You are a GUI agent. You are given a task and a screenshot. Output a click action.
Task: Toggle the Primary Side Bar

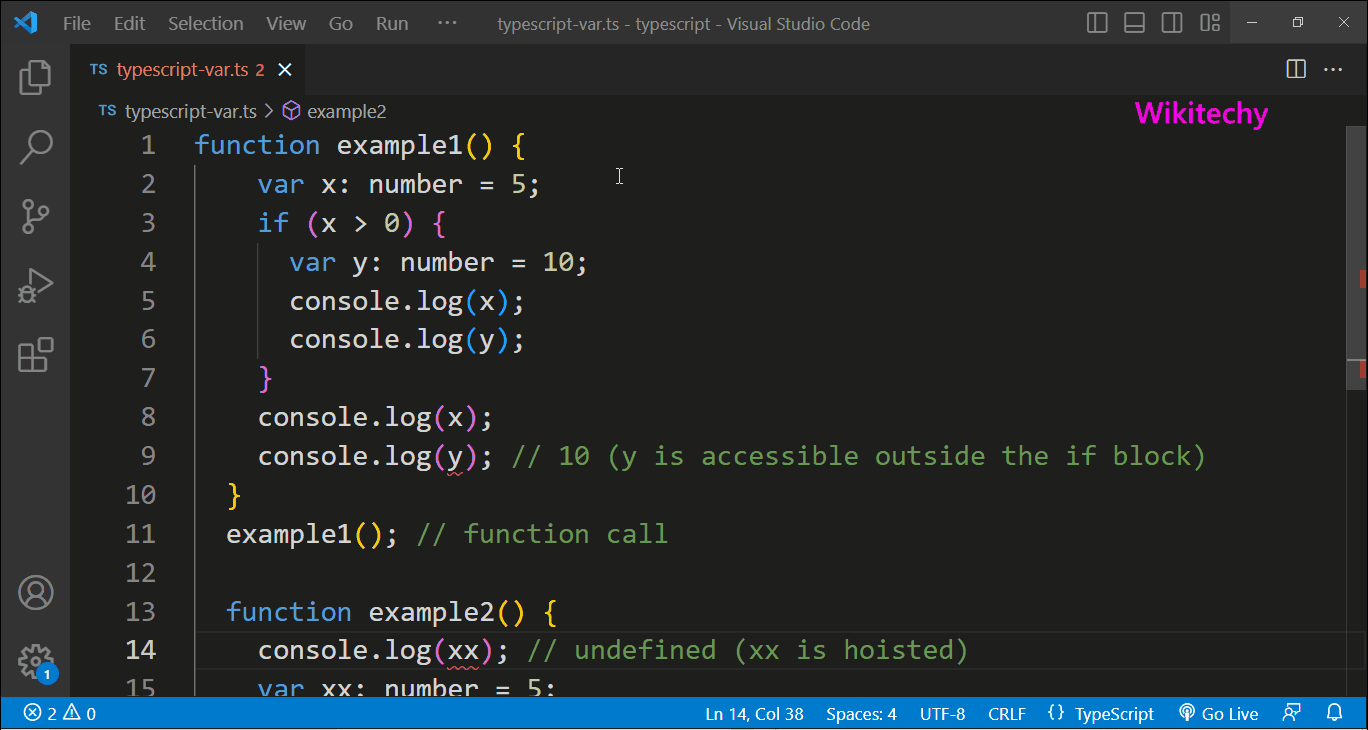pos(1096,23)
